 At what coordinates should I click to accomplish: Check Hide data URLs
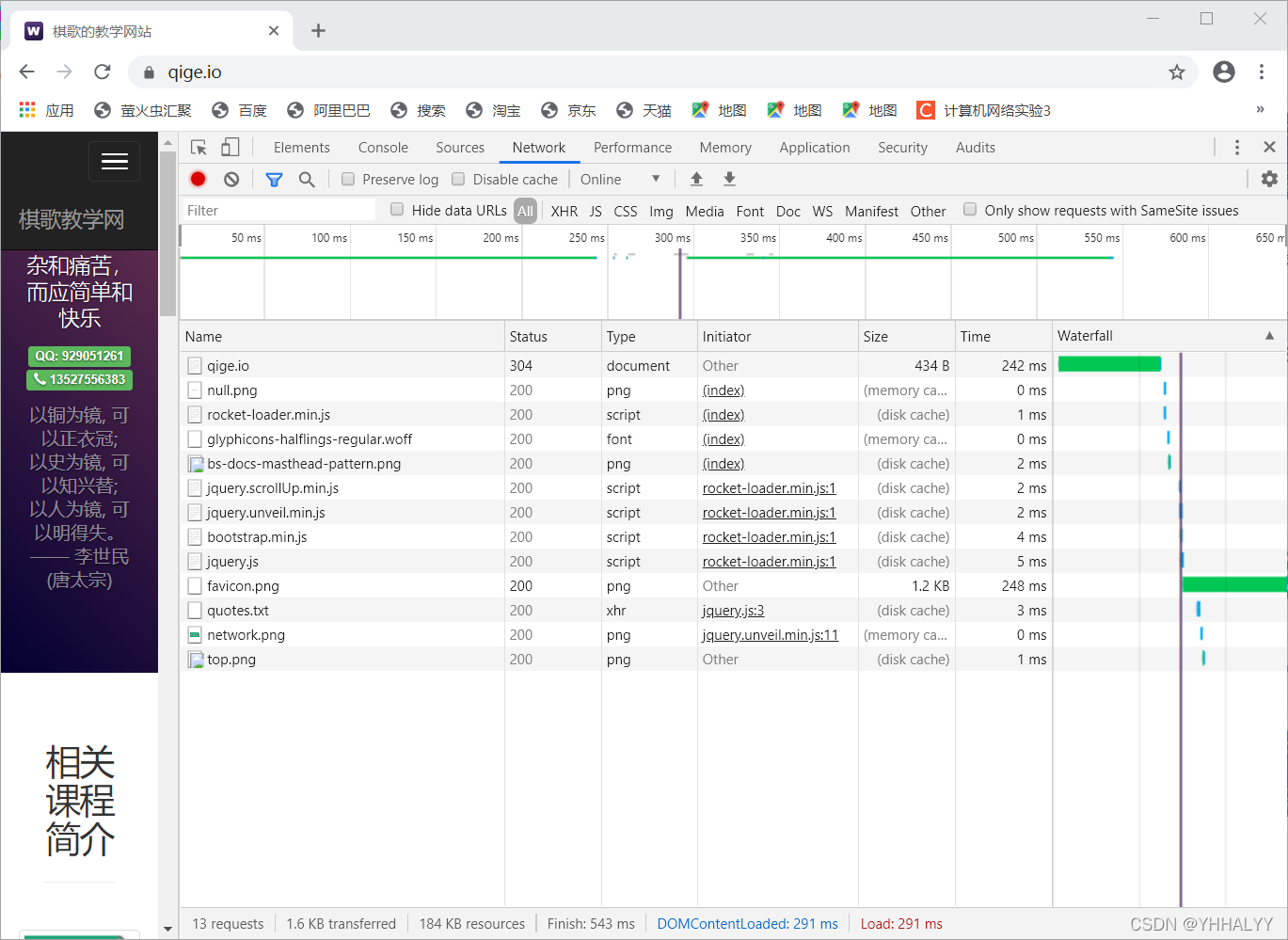[x=397, y=210]
